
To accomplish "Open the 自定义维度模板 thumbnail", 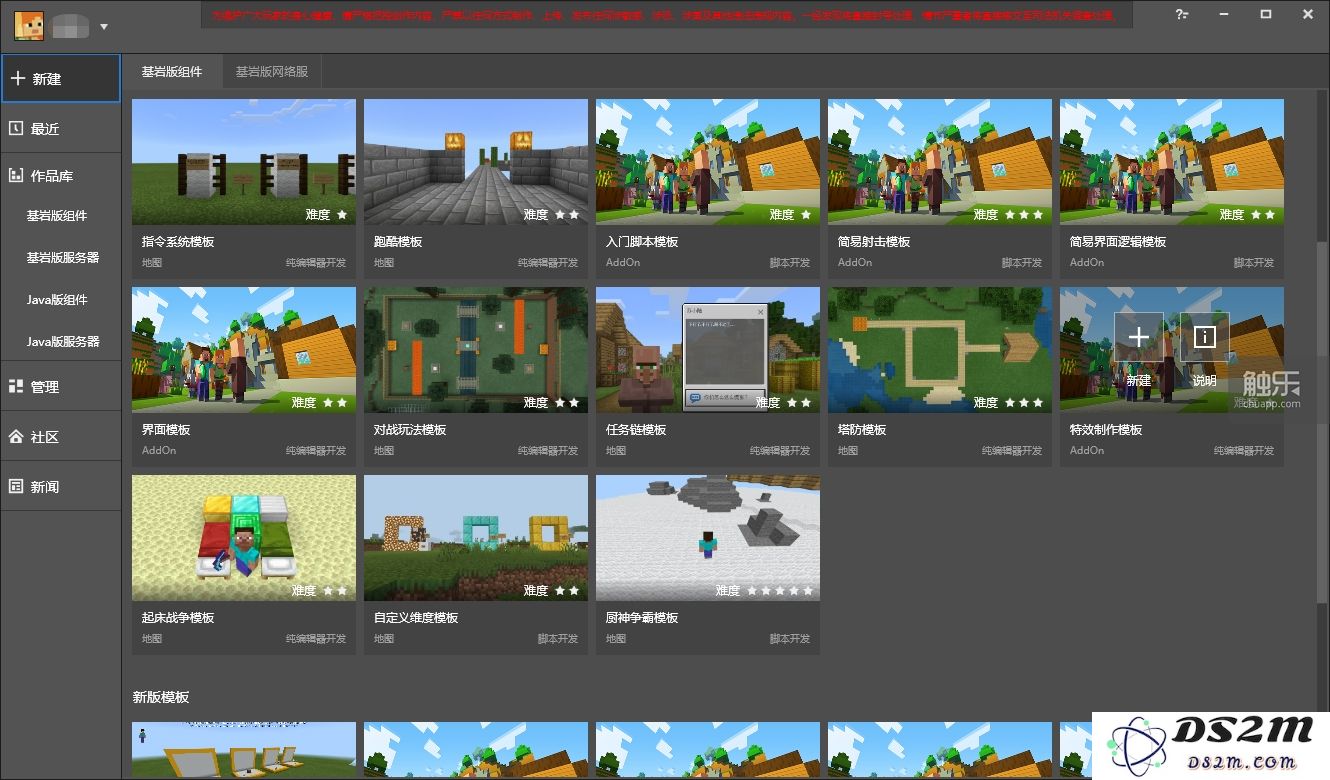I will 476,538.
